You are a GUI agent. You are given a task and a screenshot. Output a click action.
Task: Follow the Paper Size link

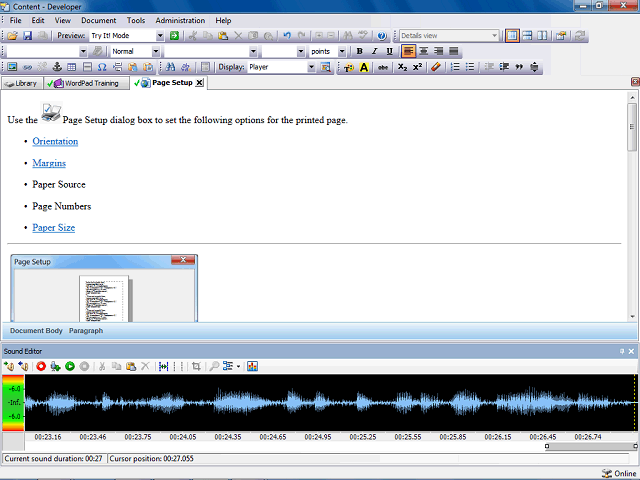[53, 228]
